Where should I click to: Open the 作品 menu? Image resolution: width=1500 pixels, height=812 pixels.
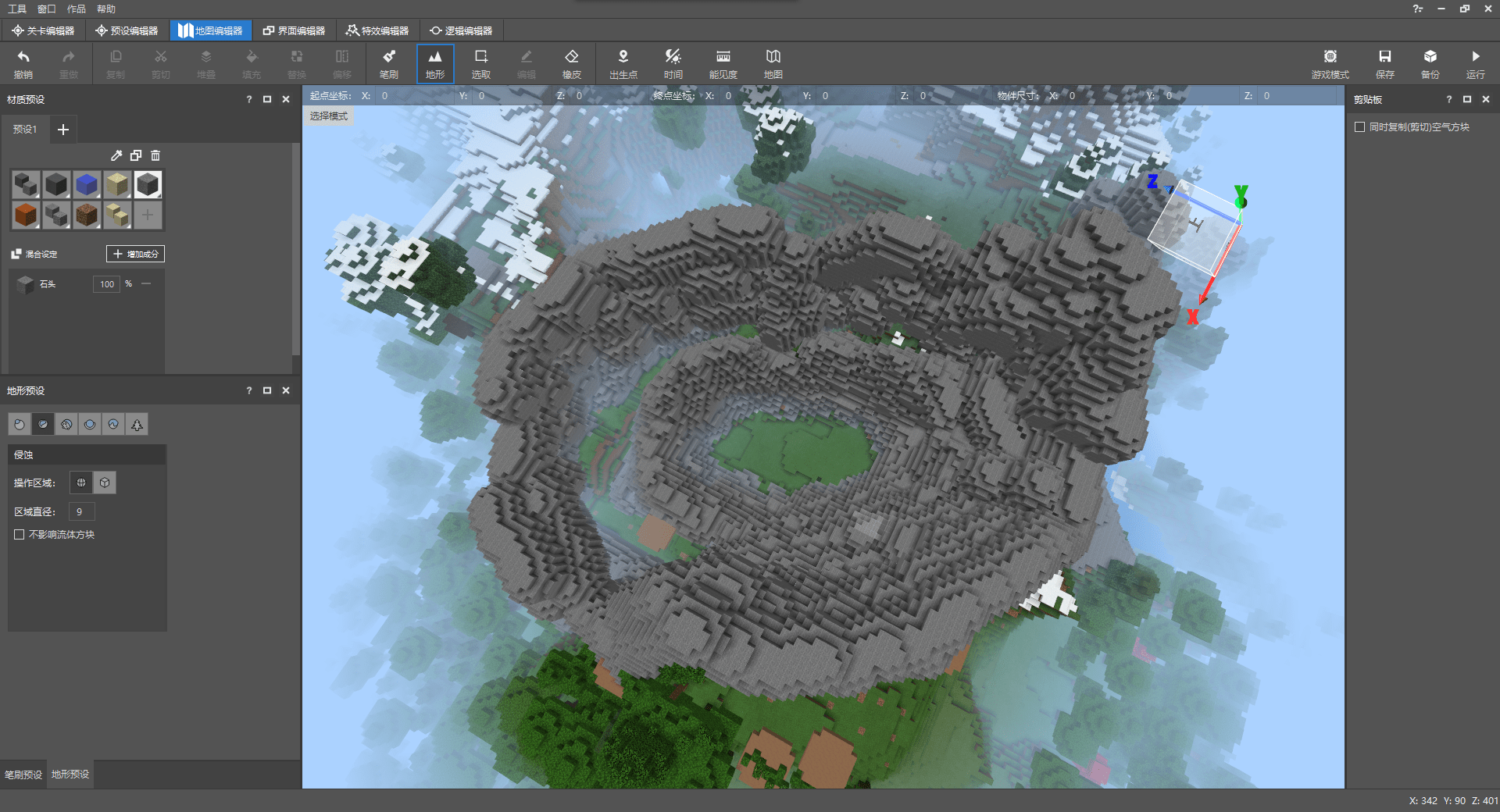tap(77, 9)
